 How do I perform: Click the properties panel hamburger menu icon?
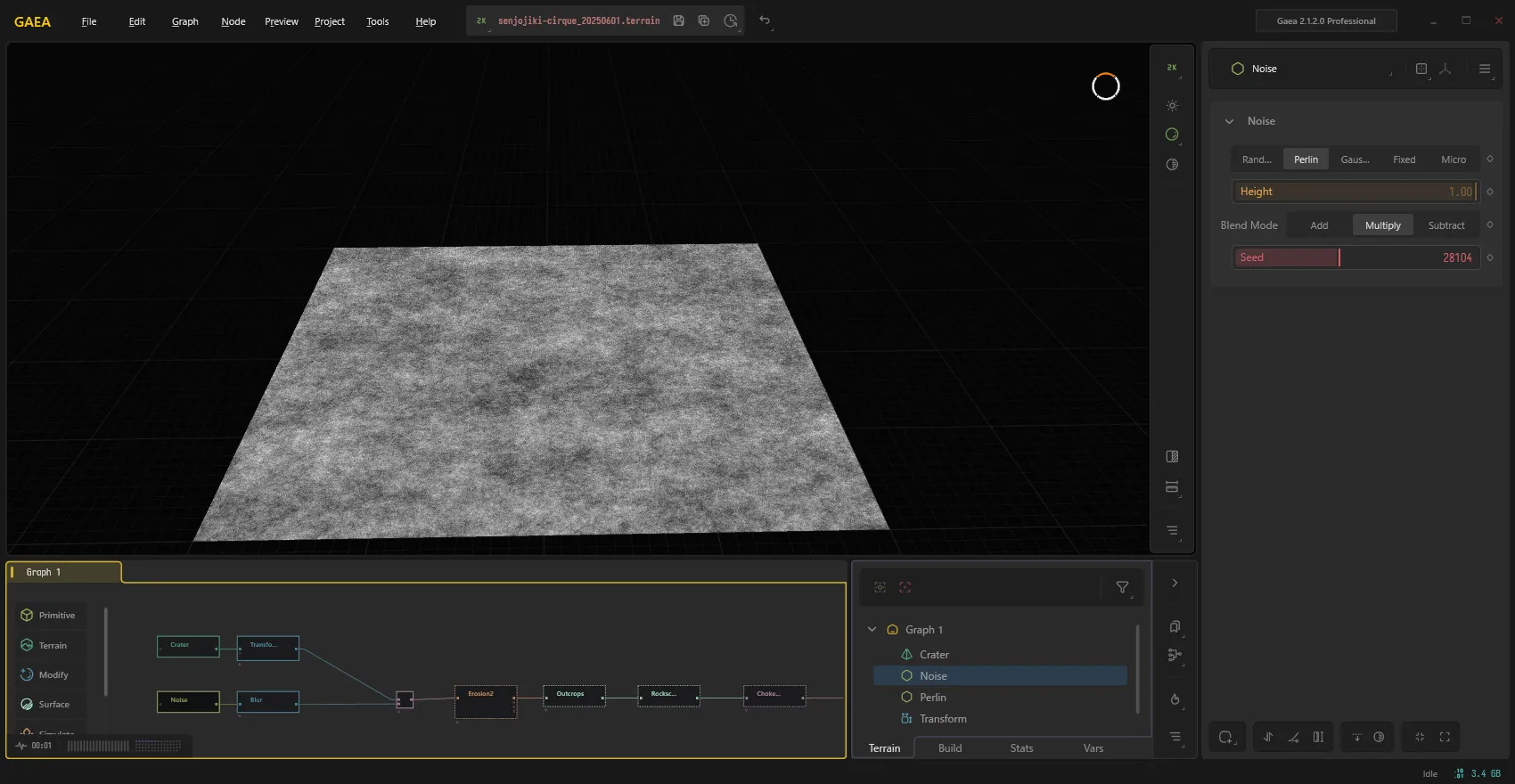pos(1485,69)
